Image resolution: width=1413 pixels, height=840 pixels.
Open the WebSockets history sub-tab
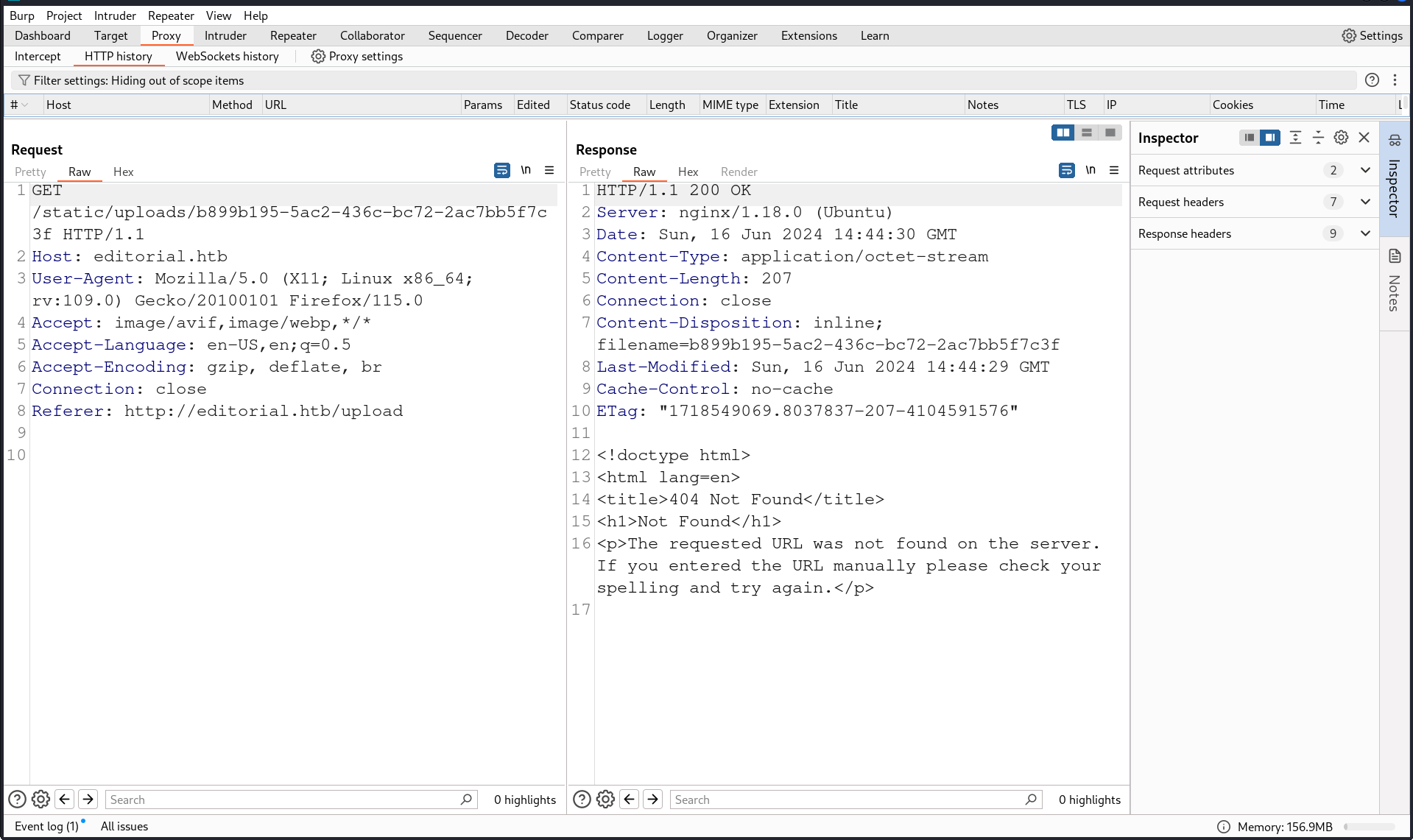click(x=228, y=56)
